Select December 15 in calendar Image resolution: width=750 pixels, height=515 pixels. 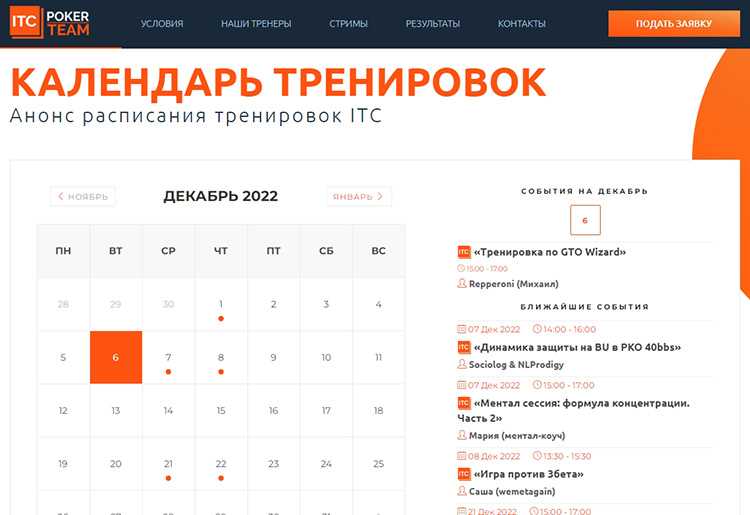coord(221,410)
